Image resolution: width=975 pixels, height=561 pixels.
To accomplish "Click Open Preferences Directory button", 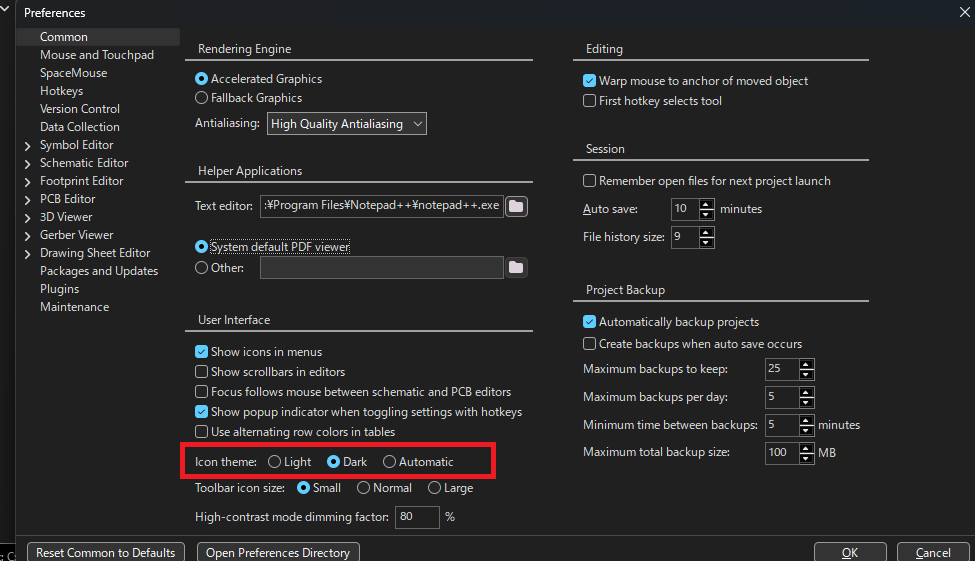I will tap(278, 552).
